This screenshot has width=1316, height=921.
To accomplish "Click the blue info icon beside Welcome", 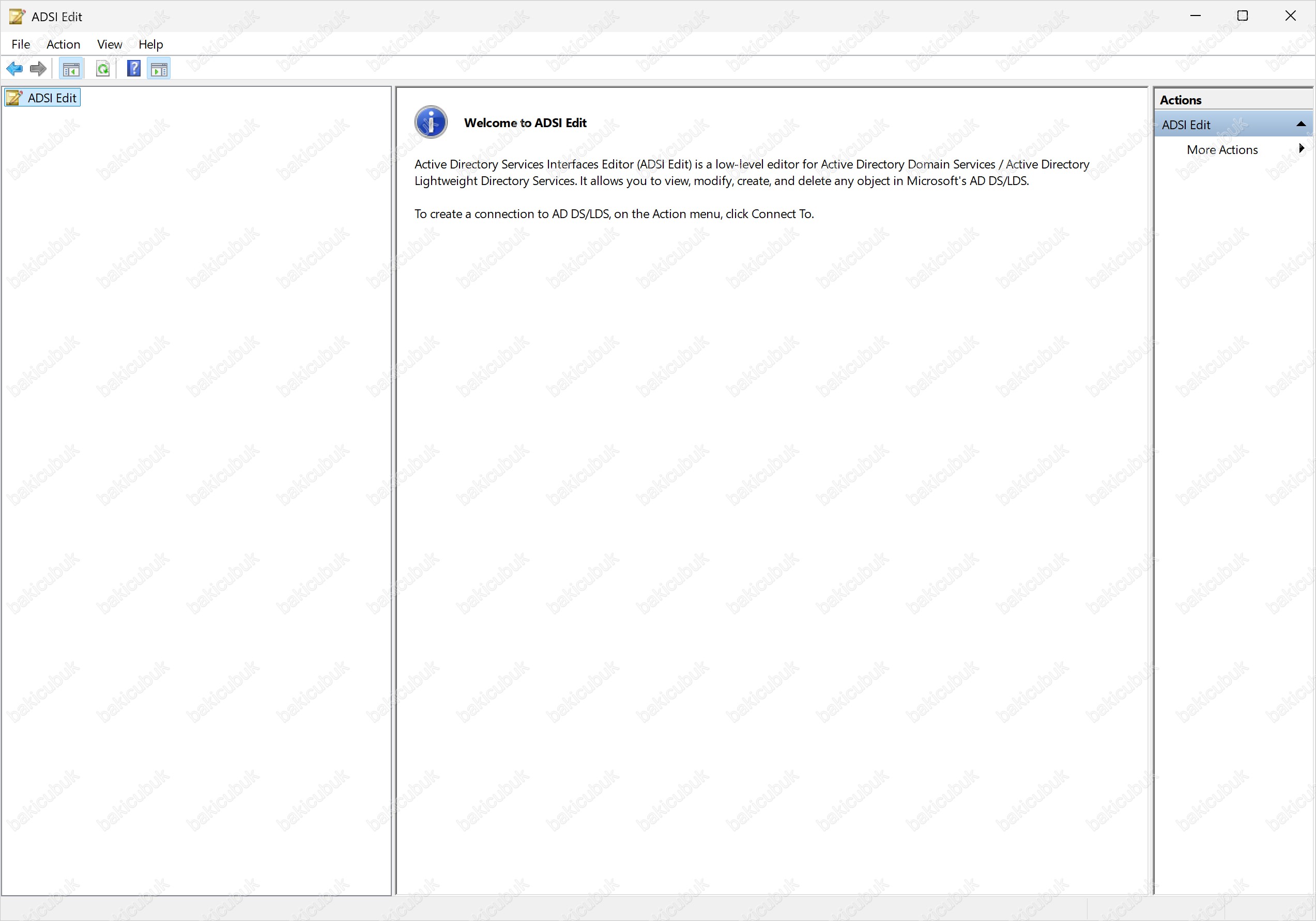I will tap(431, 122).
